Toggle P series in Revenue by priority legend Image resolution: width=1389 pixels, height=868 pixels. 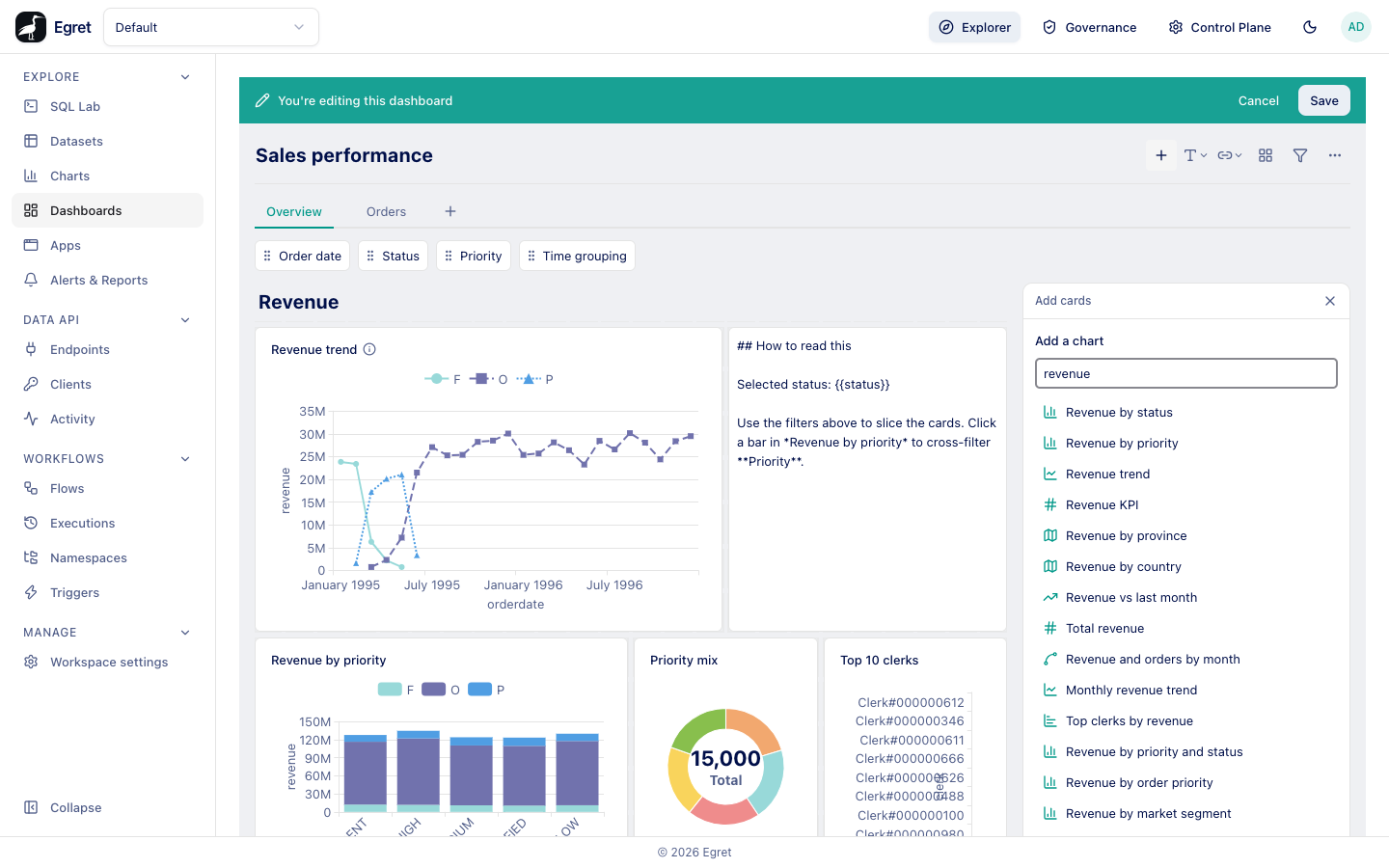[x=486, y=690]
